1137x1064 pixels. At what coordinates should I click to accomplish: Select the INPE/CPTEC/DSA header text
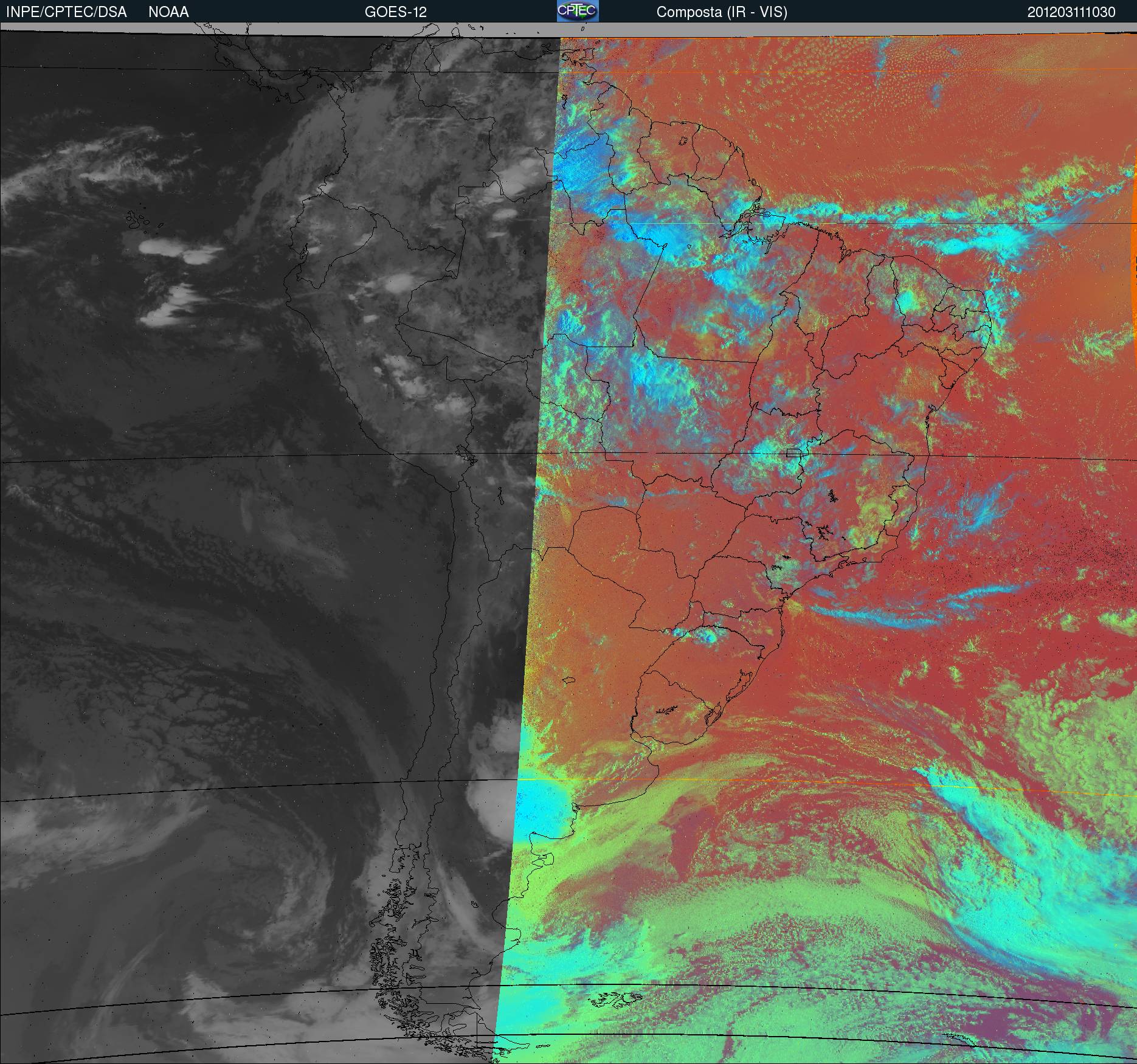pyautogui.click(x=66, y=12)
